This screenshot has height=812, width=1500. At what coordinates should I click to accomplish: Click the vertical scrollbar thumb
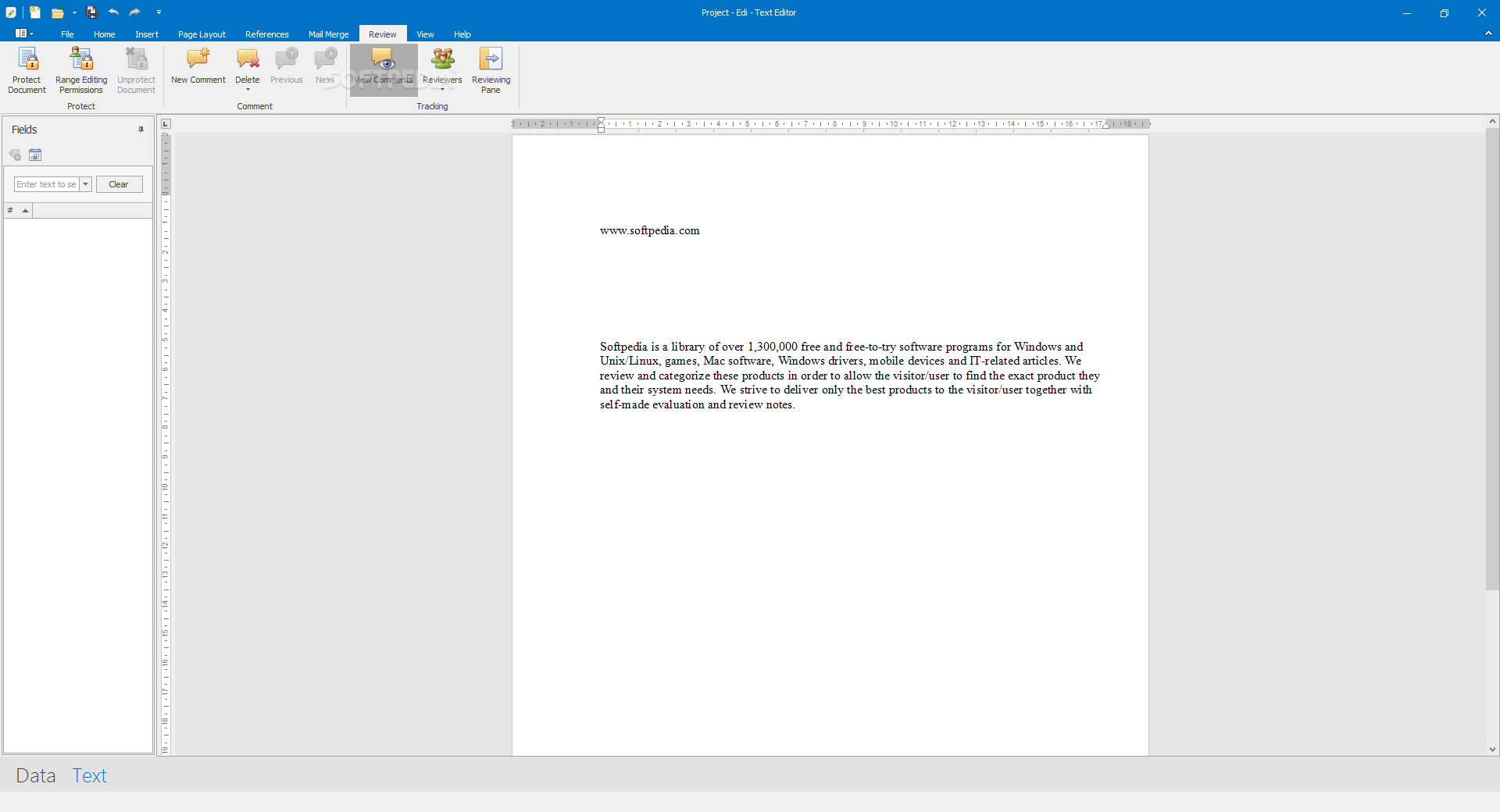point(1492,359)
